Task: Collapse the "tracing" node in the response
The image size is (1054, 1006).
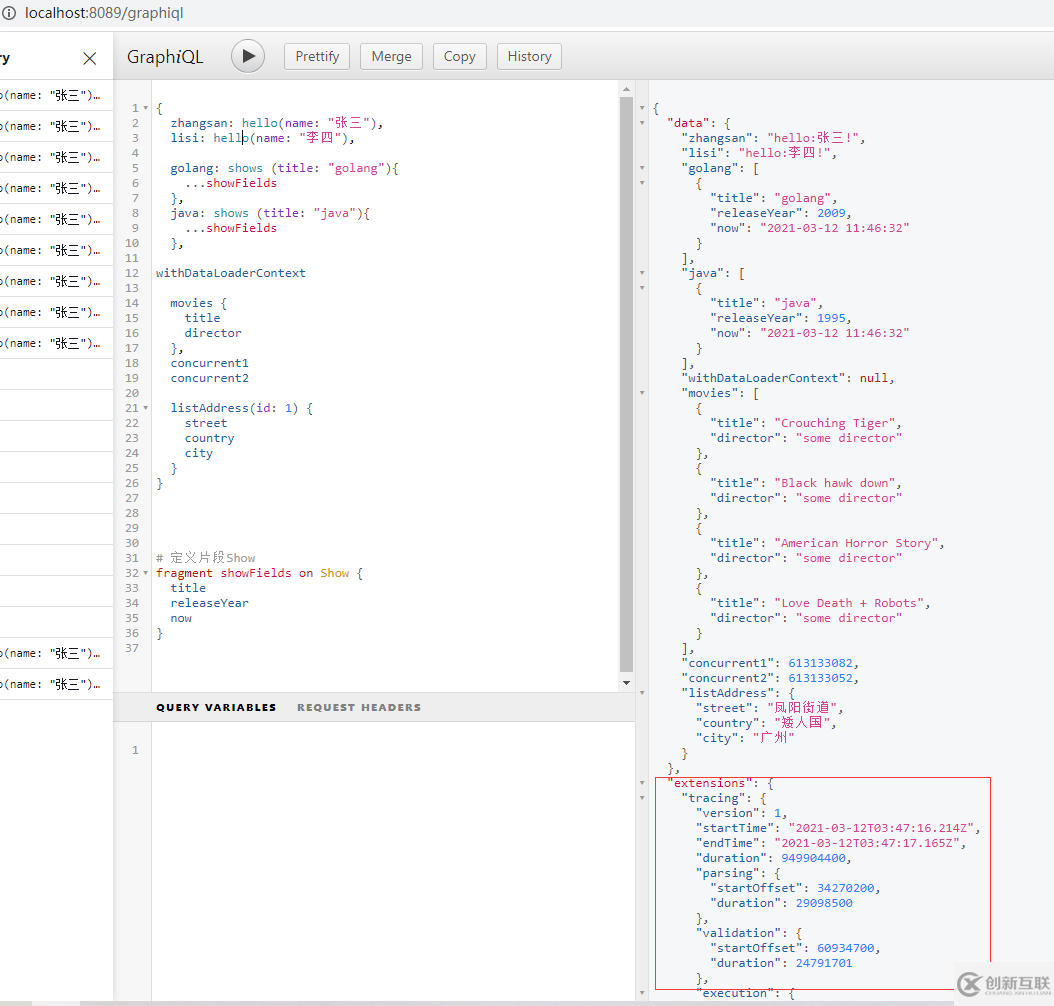Action: pyautogui.click(x=642, y=798)
